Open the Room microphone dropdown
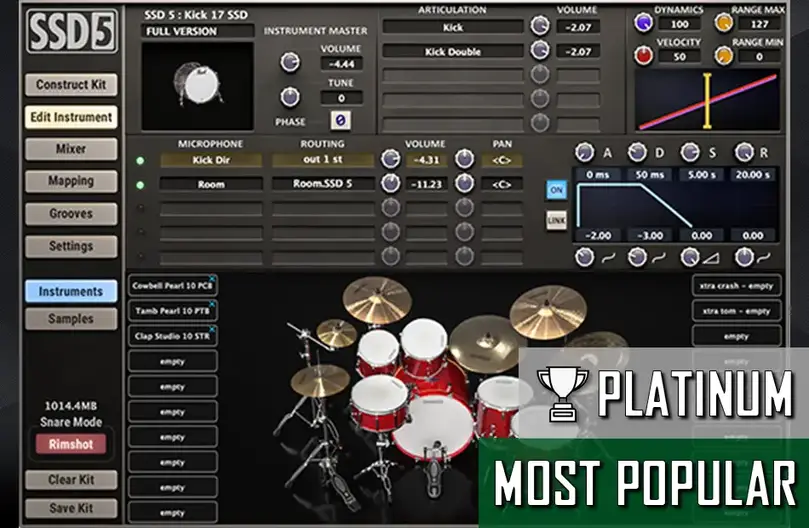Image resolution: width=809 pixels, height=528 pixels. click(x=211, y=184)
